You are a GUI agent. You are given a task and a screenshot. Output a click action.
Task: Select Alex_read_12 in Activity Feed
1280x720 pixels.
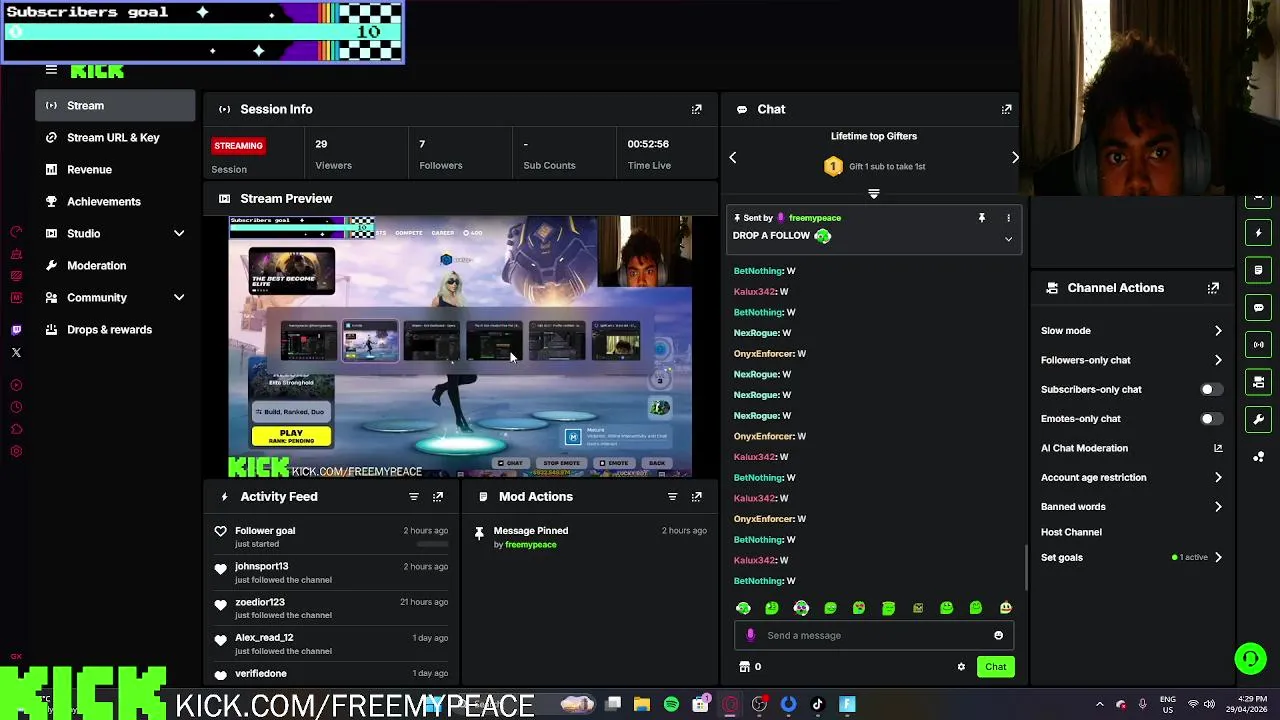[264, 638]
